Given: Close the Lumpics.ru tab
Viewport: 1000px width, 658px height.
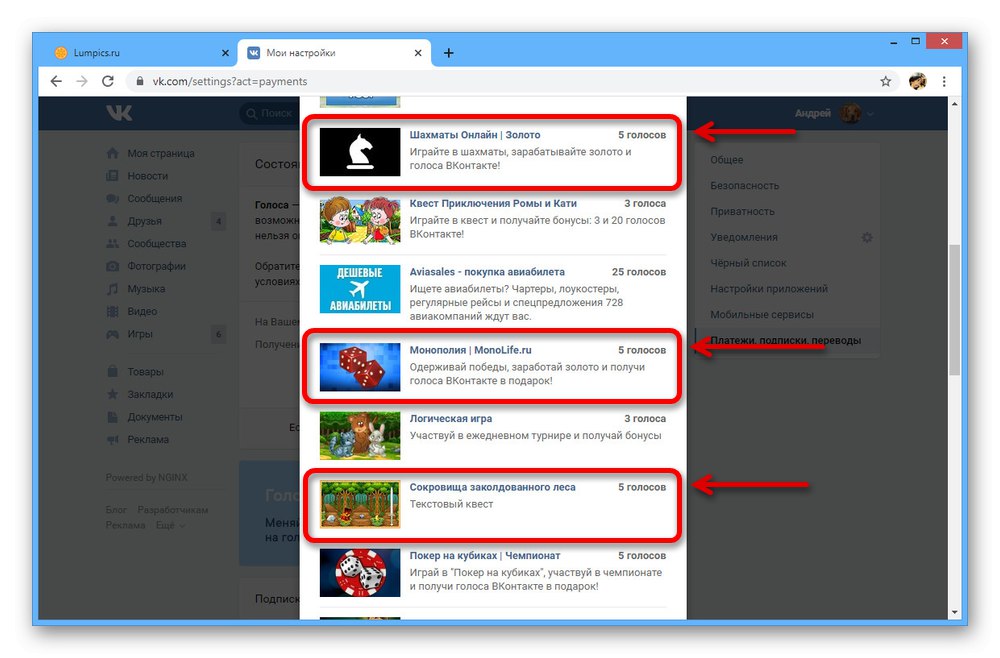Looking at the screenshot, I should (225, 53).
